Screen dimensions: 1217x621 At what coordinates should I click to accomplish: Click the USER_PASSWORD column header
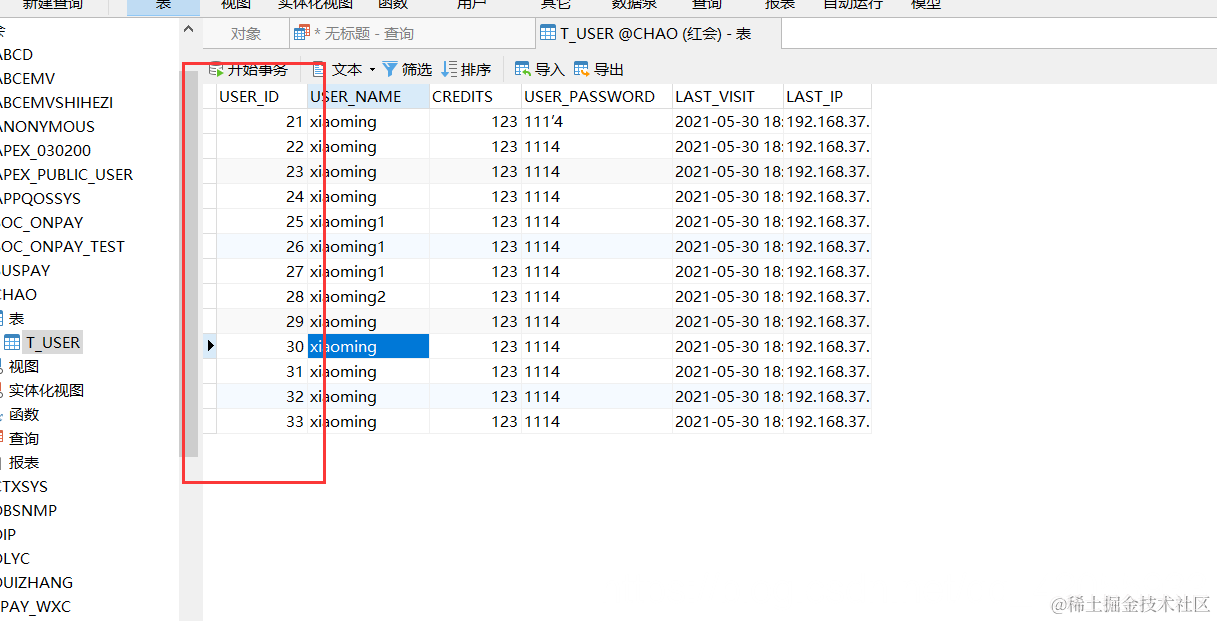click(x=597, y=97)
